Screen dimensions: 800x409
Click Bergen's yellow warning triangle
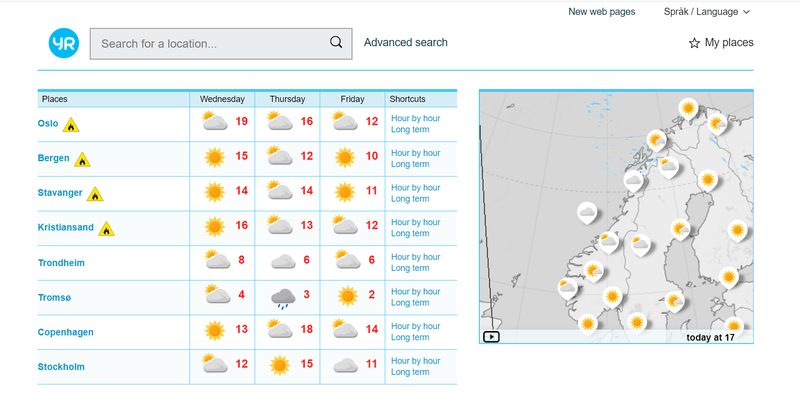(82, 160)
